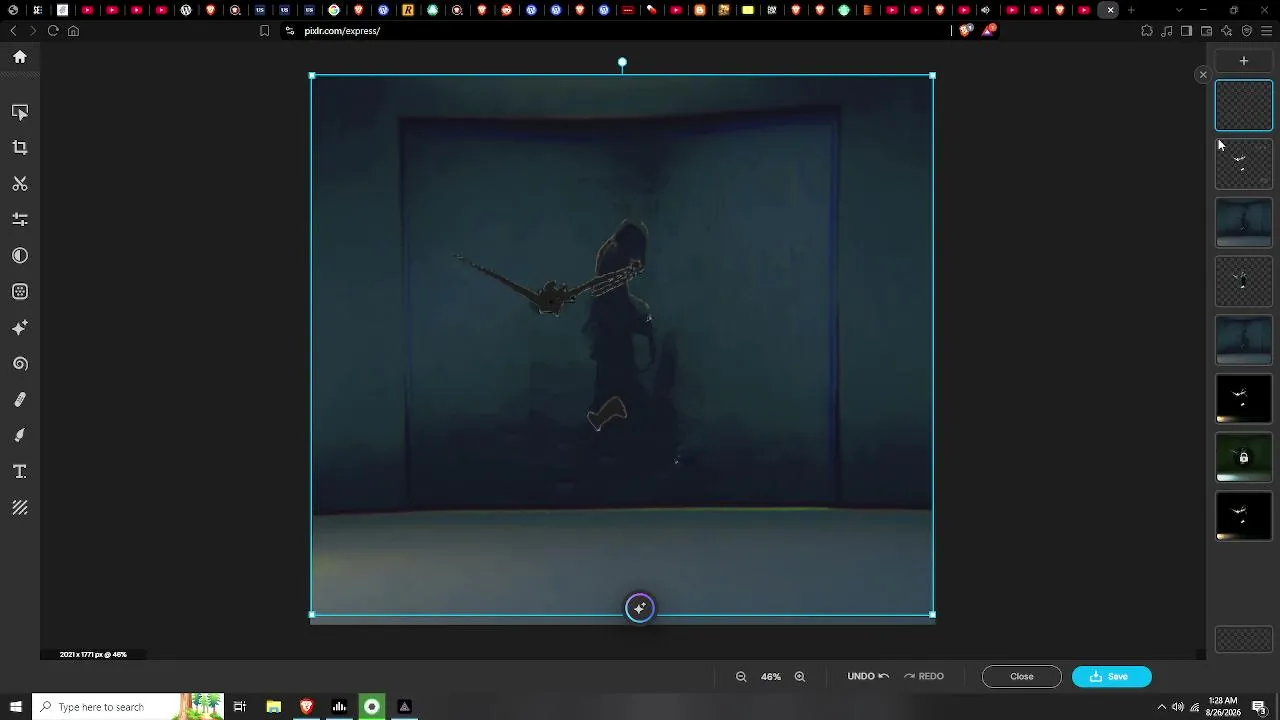This screenshot has height=720, width=1280.
Task: Open the taskbar clock and date
Action: pyautogui.click(x=1223, y=707)
